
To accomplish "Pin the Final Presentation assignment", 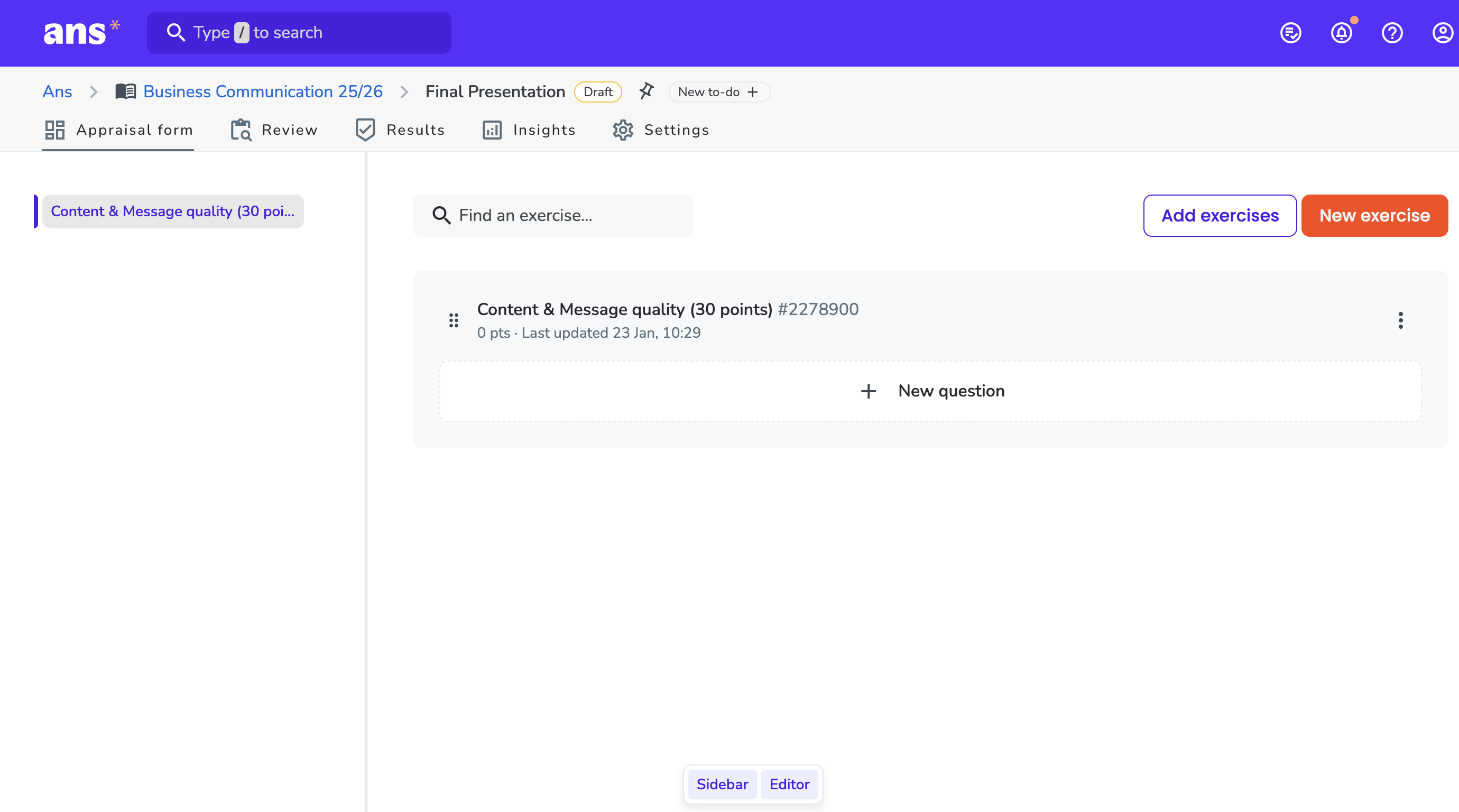I will [645, 91].
